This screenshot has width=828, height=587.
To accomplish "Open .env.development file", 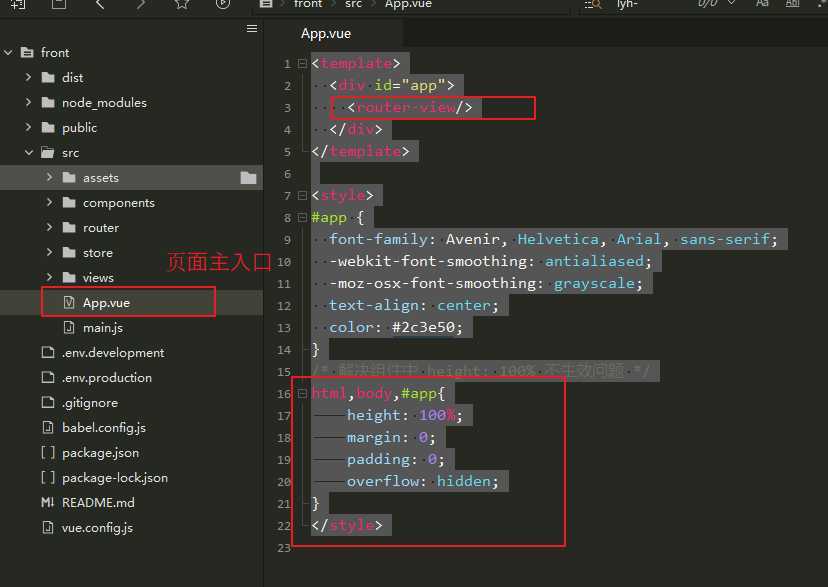I will tap(113, 353).
